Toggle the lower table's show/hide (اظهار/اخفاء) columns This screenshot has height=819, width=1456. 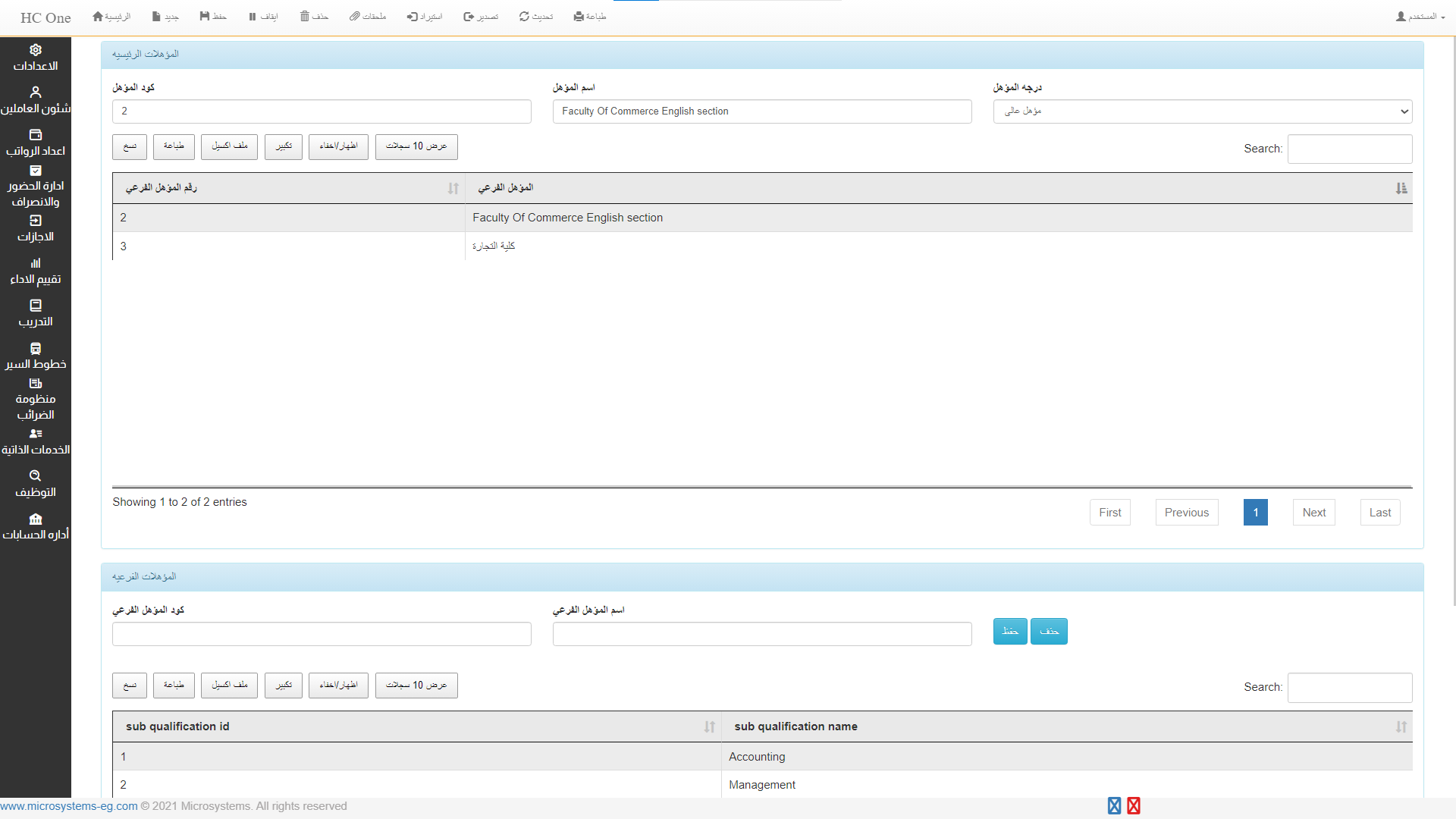pos(338,686)
